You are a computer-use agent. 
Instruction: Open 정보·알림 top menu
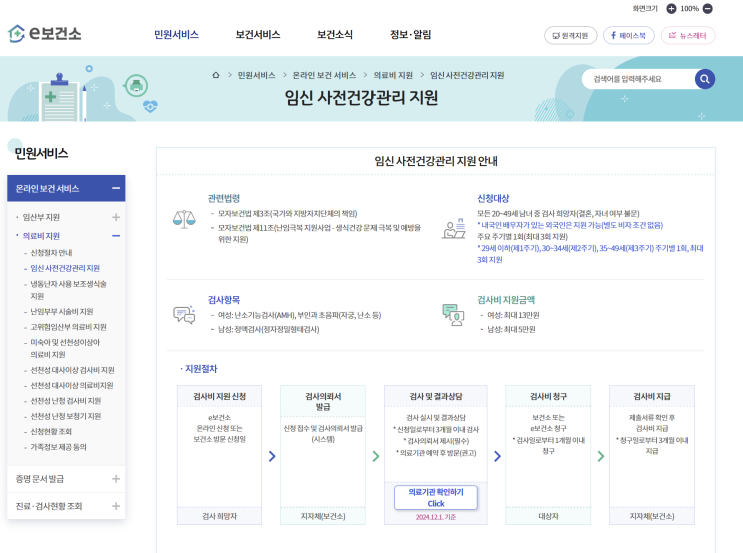coord(410,35)
